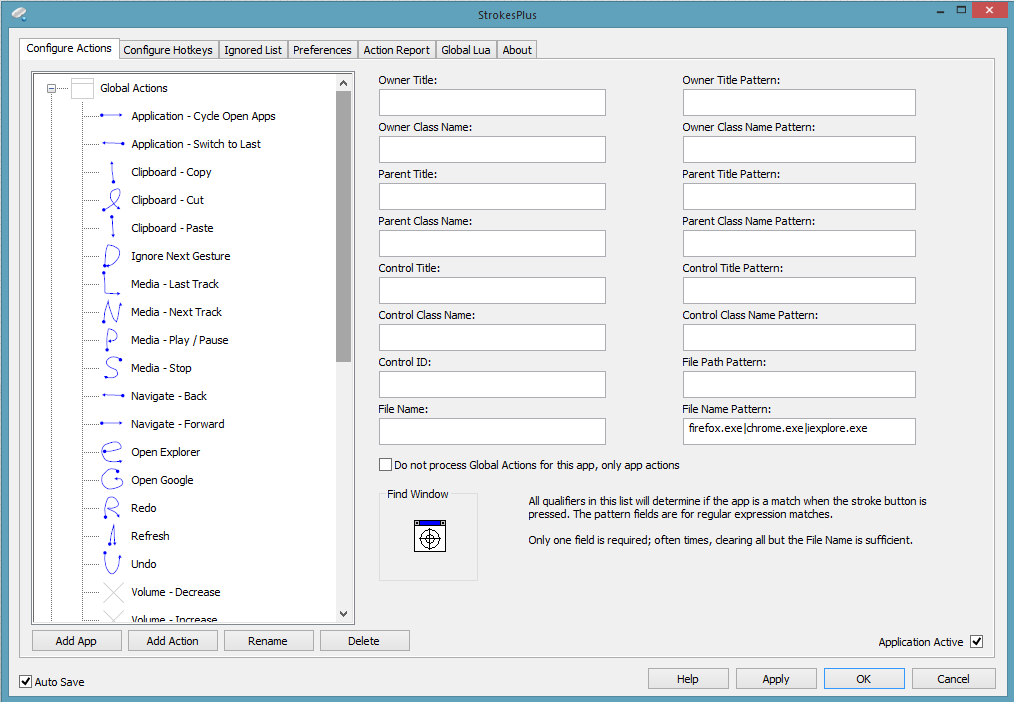Click the Clipboard Copy gesture icon
Image resolution: width=1014 pixels, height=702 pixels.
click(111, 172)
